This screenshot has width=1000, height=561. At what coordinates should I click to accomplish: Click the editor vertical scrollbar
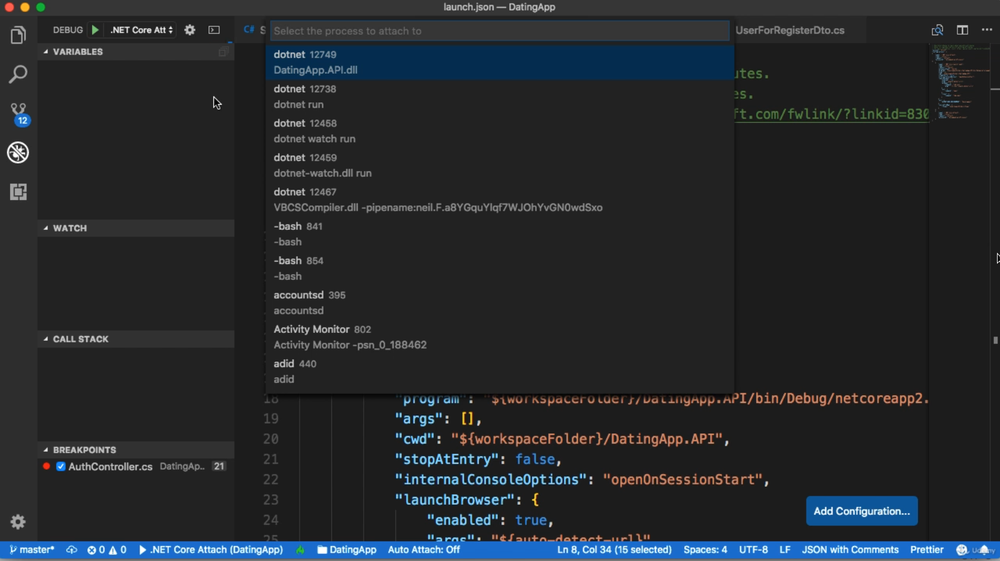tap(995, 292)
